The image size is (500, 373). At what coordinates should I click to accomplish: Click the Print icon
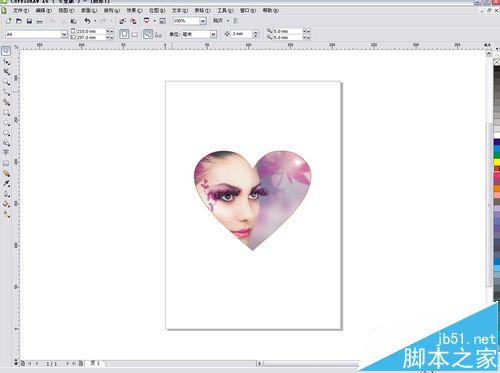click(39, 21)
